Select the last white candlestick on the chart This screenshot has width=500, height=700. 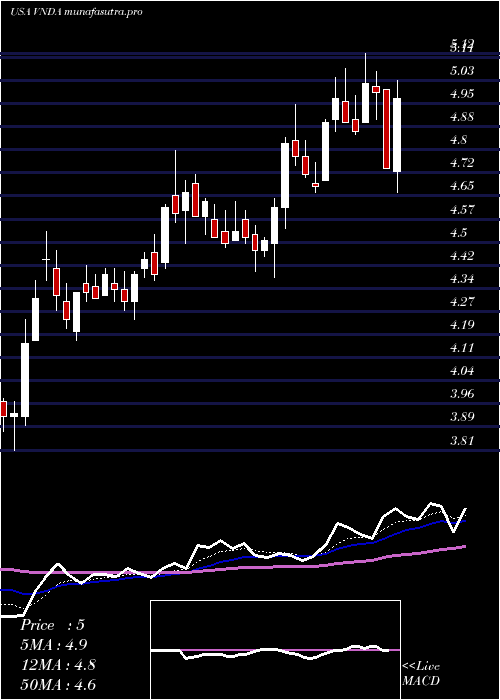[x=397, y=135]
